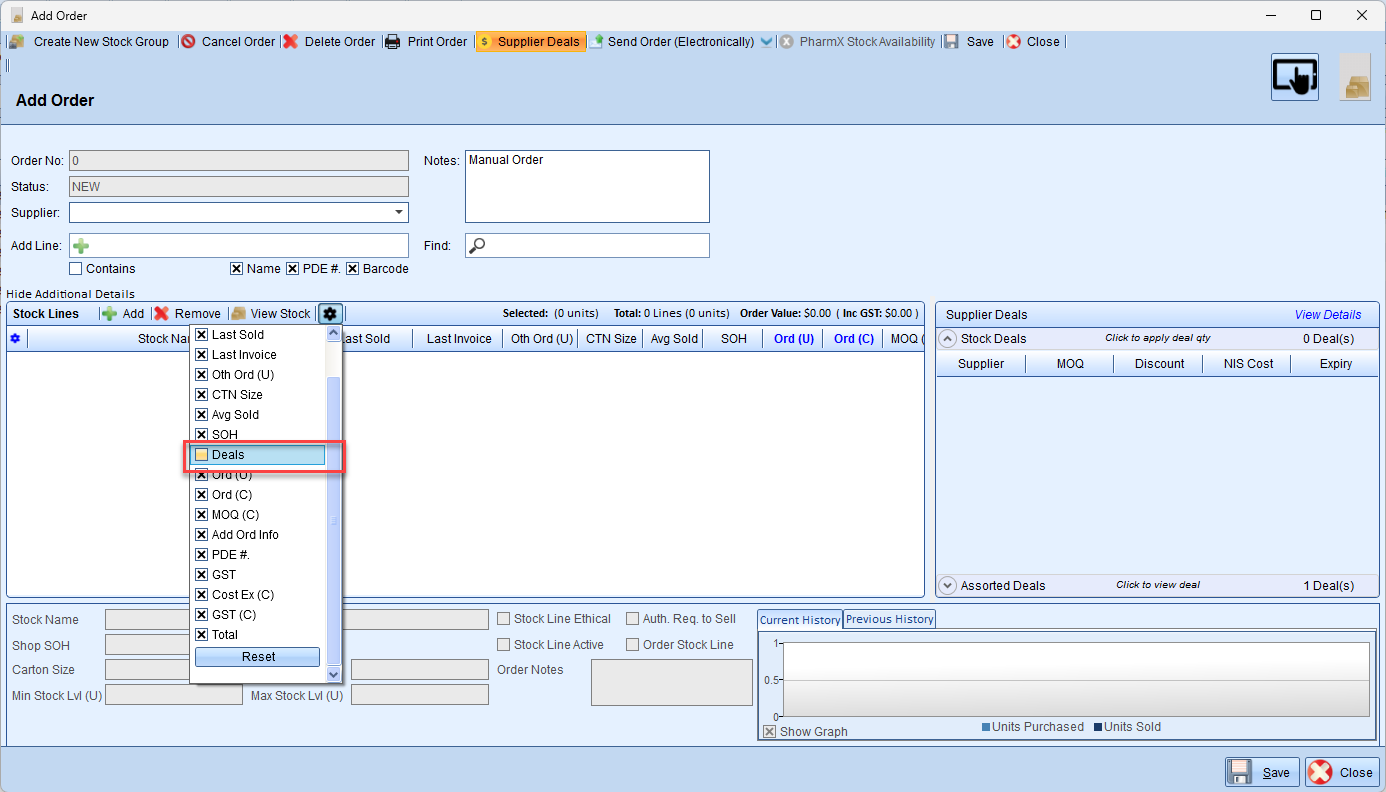The height and width of the screenshot is (792, 1386).
Task: Click the Print Order printer icon
Action: point(393,42)
